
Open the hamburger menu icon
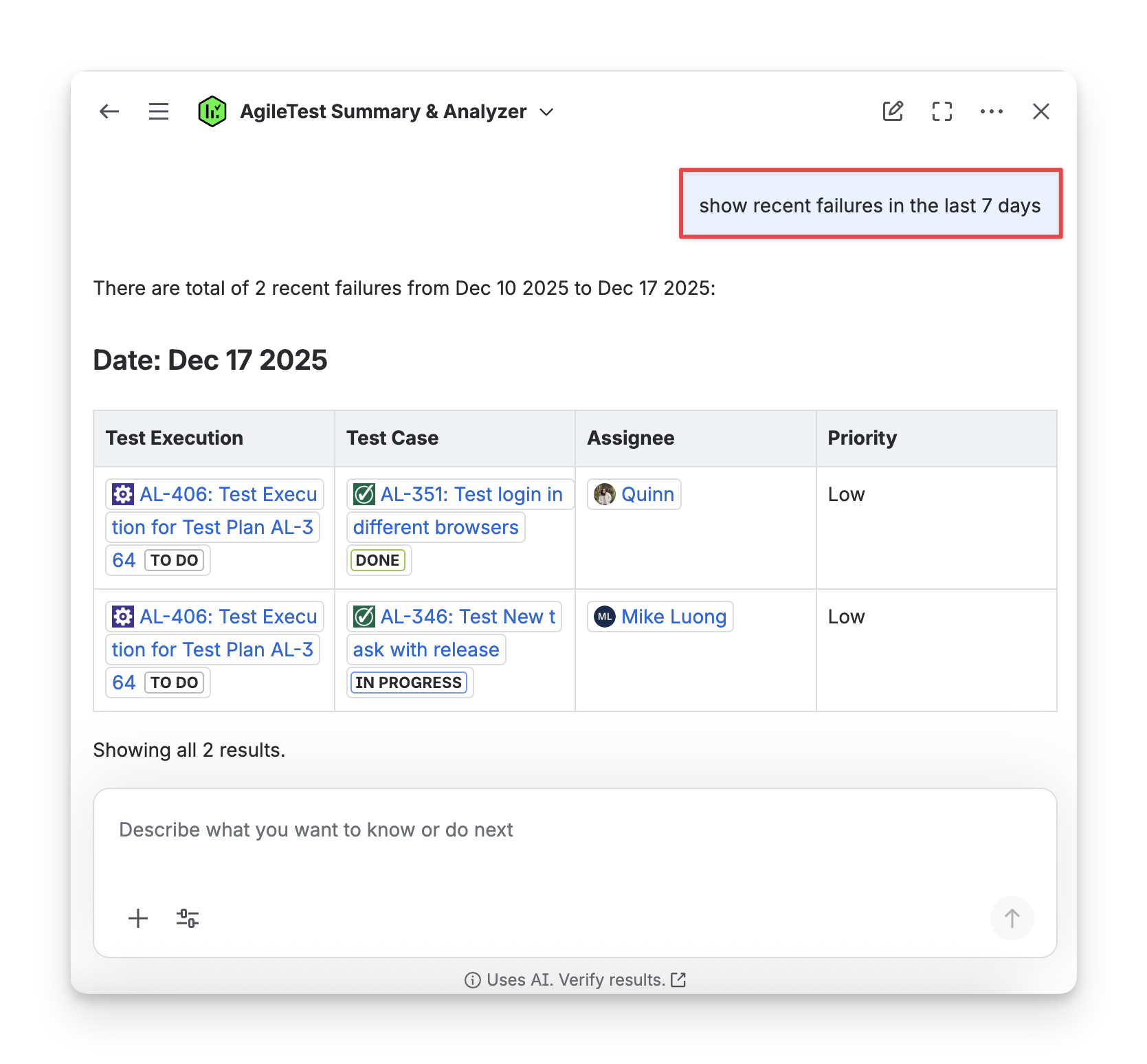coord(159,111)
